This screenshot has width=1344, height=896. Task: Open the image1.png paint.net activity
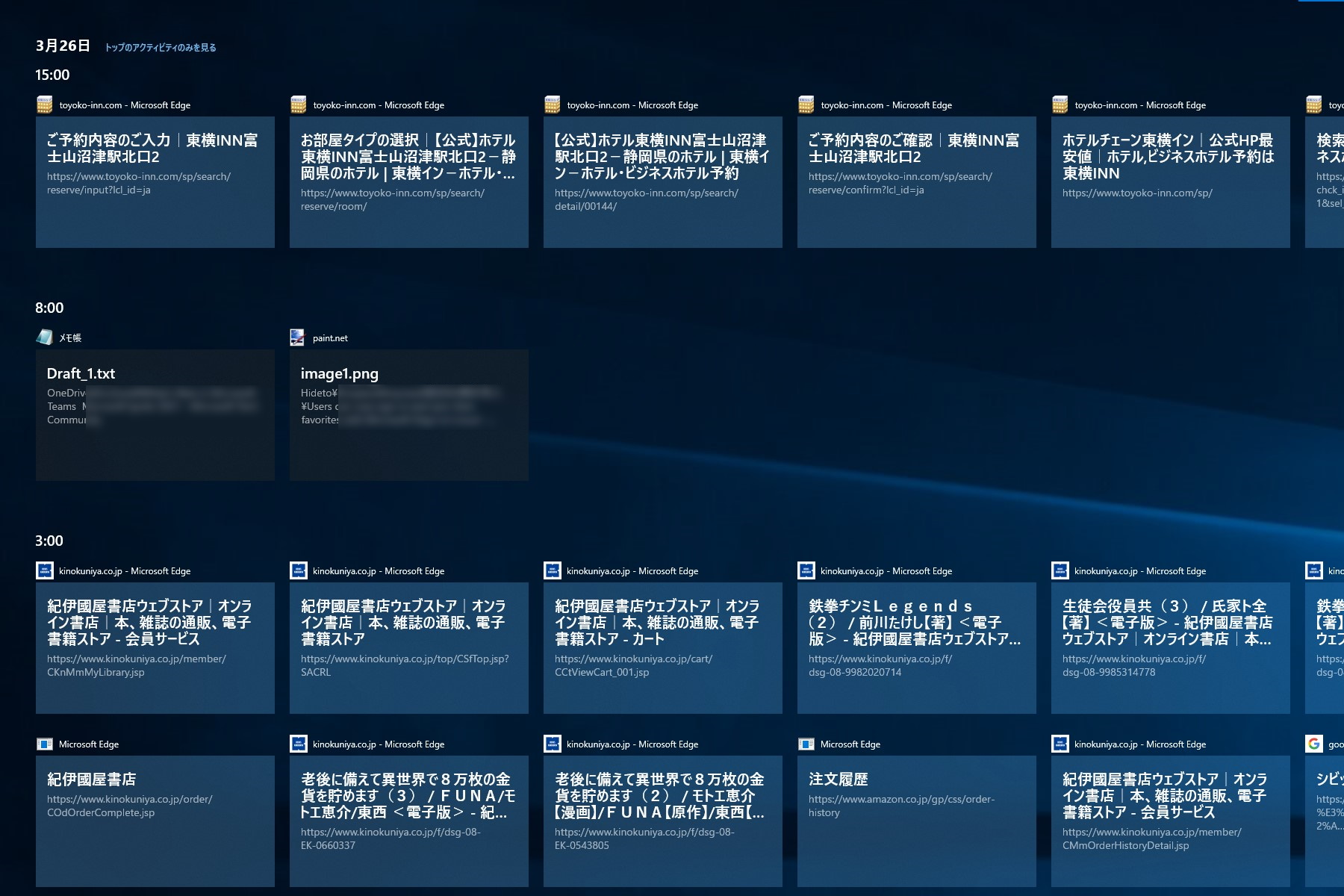pos(409,415)
